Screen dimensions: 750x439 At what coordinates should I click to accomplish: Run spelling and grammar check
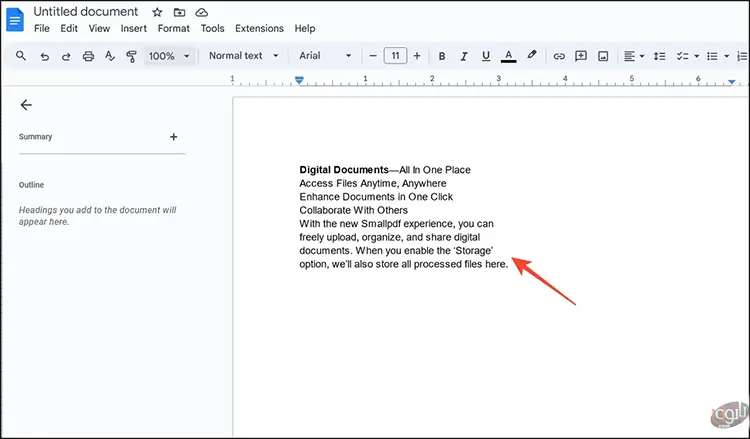[110, 56]
